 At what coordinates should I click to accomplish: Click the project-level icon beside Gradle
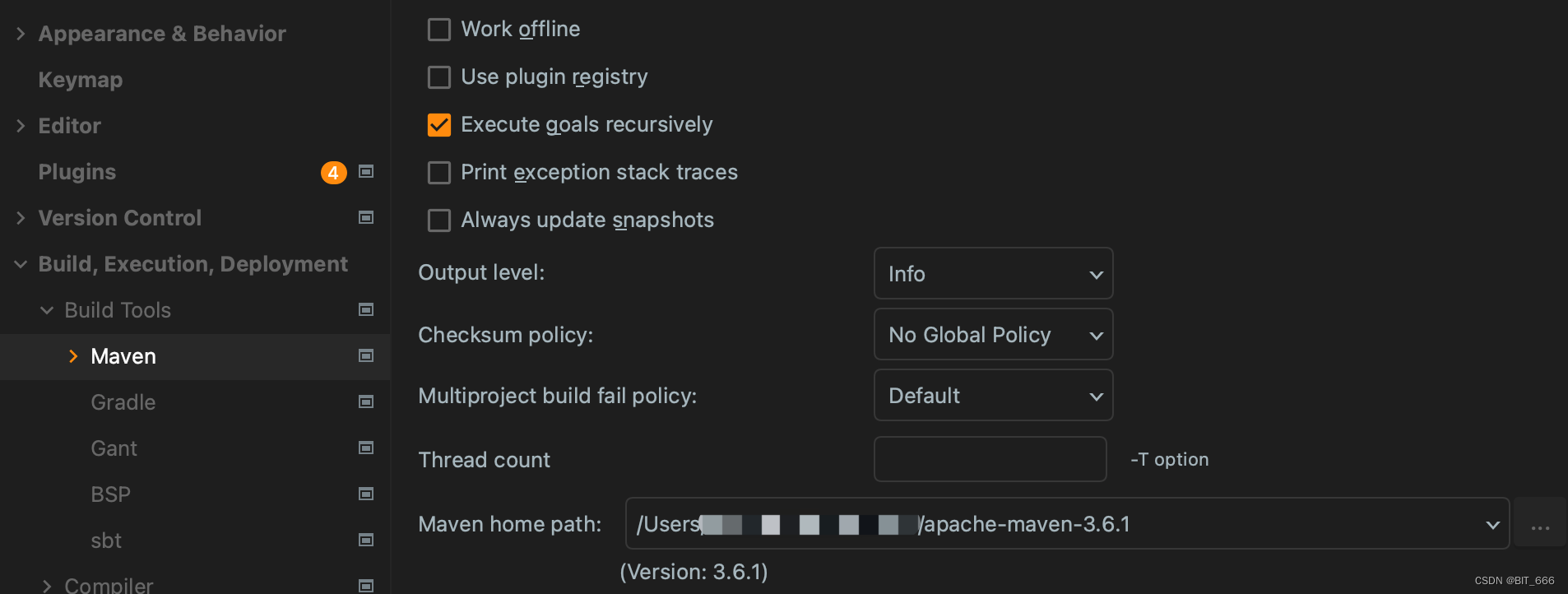[x=366, y=401]
